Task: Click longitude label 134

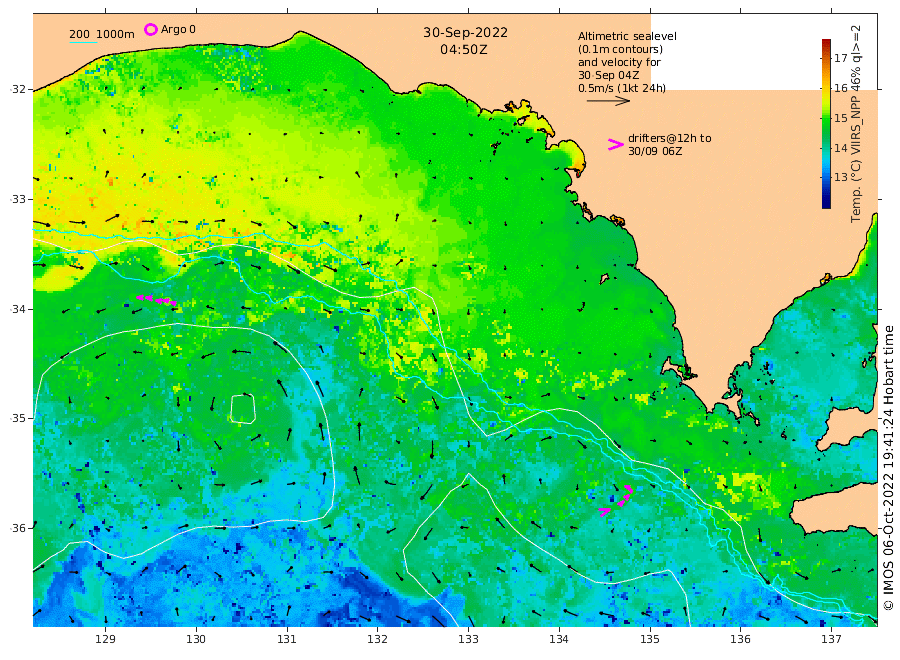Action: [x=559, y=639]
